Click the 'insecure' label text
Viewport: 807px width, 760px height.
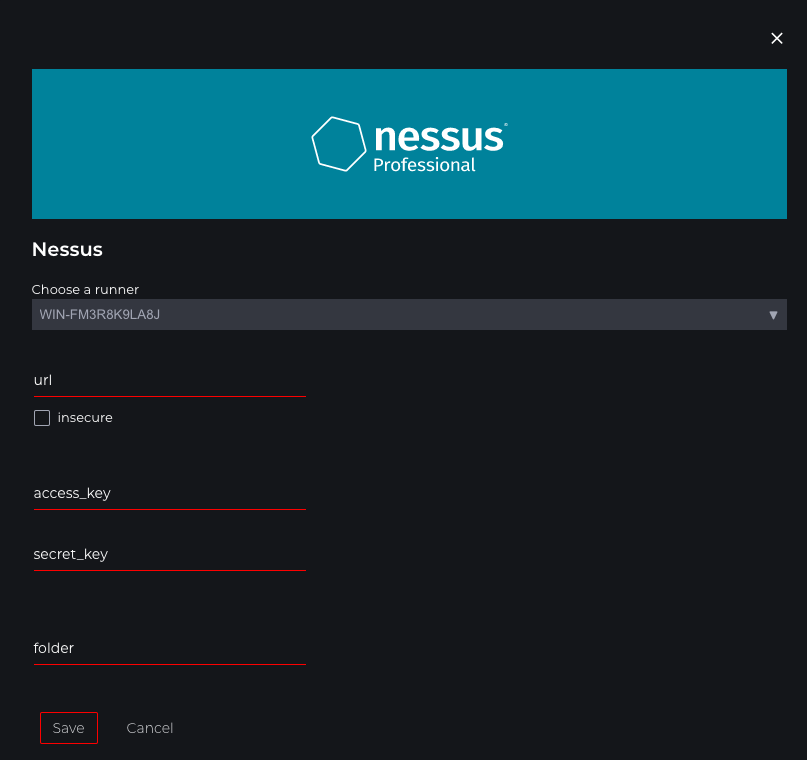coord(85,418)
